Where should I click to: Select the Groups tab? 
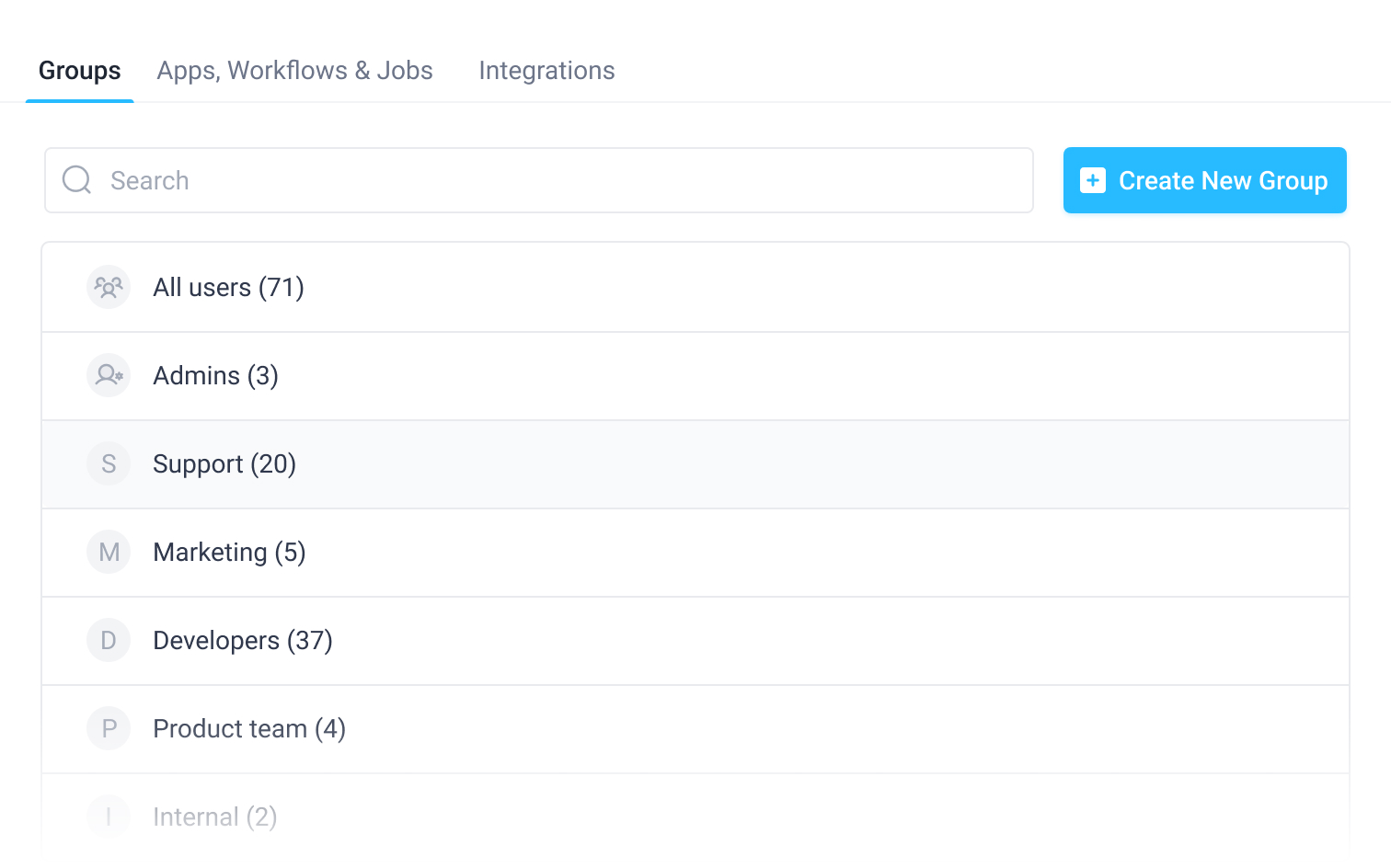click(x=79, y=70)
